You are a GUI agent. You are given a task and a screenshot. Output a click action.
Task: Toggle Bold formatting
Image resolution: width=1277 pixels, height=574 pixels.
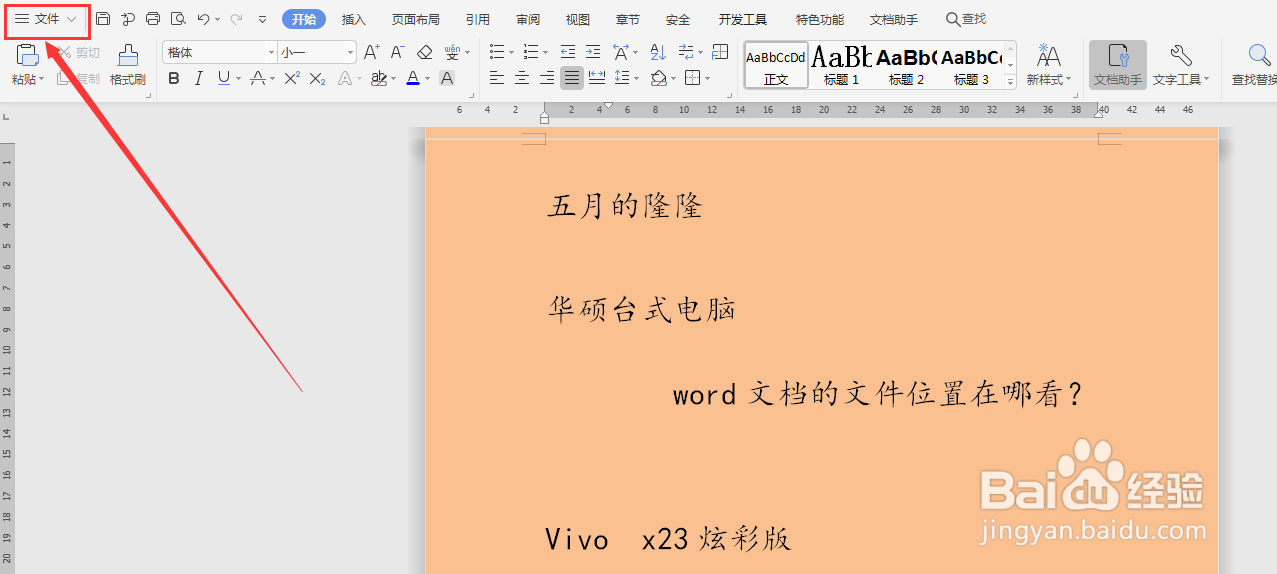[x=174, y=78]
